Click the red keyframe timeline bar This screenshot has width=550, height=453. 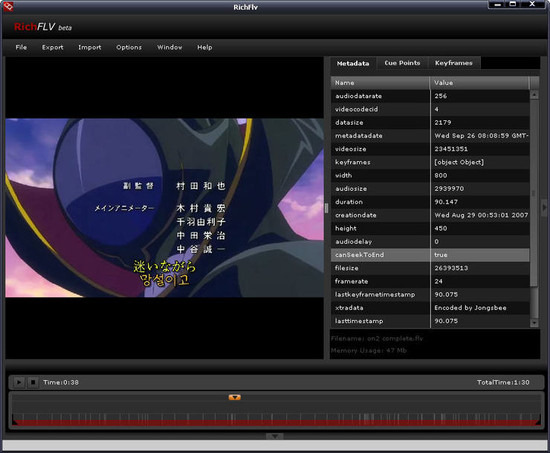tap(276, 422)
